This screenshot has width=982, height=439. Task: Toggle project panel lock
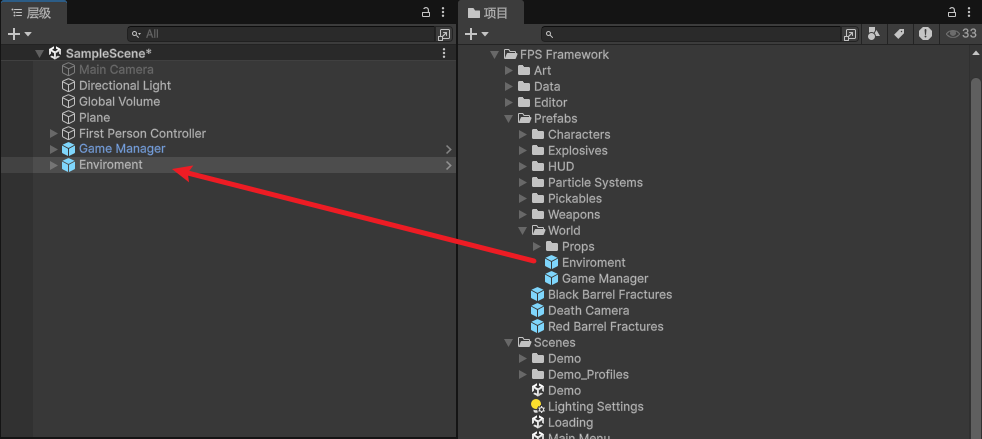[952, 12]
